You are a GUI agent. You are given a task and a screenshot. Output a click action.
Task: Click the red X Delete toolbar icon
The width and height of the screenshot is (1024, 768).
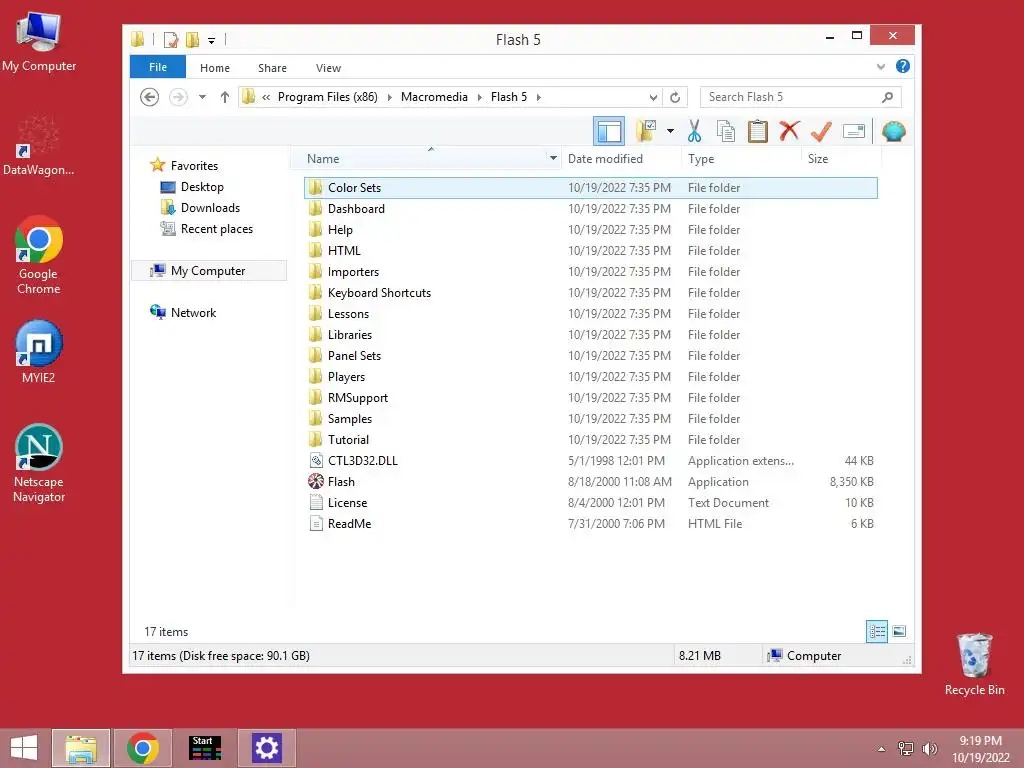[x=789, y=131]
